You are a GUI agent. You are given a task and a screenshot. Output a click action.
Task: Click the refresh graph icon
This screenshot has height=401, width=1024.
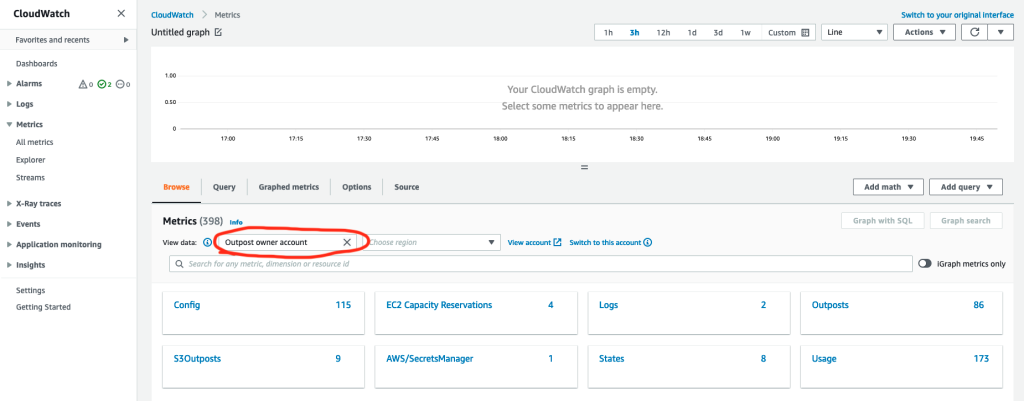tap(974, 32)
